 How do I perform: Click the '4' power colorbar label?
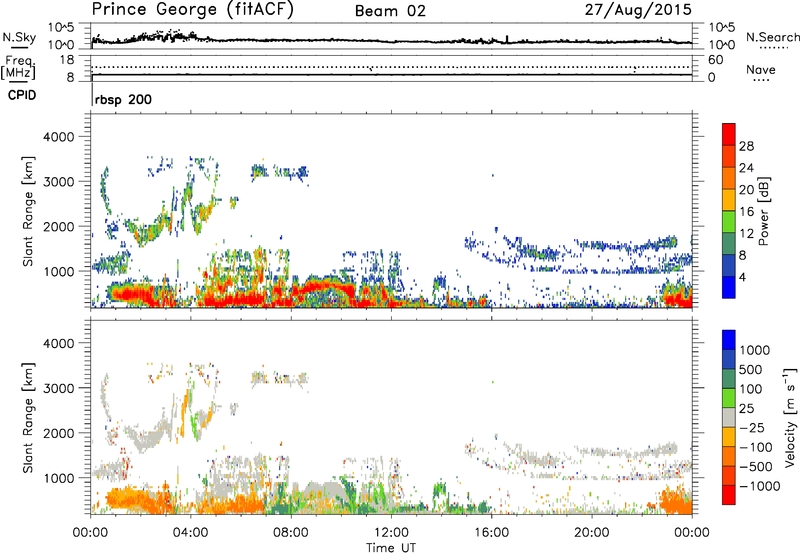tap(743, 277)
